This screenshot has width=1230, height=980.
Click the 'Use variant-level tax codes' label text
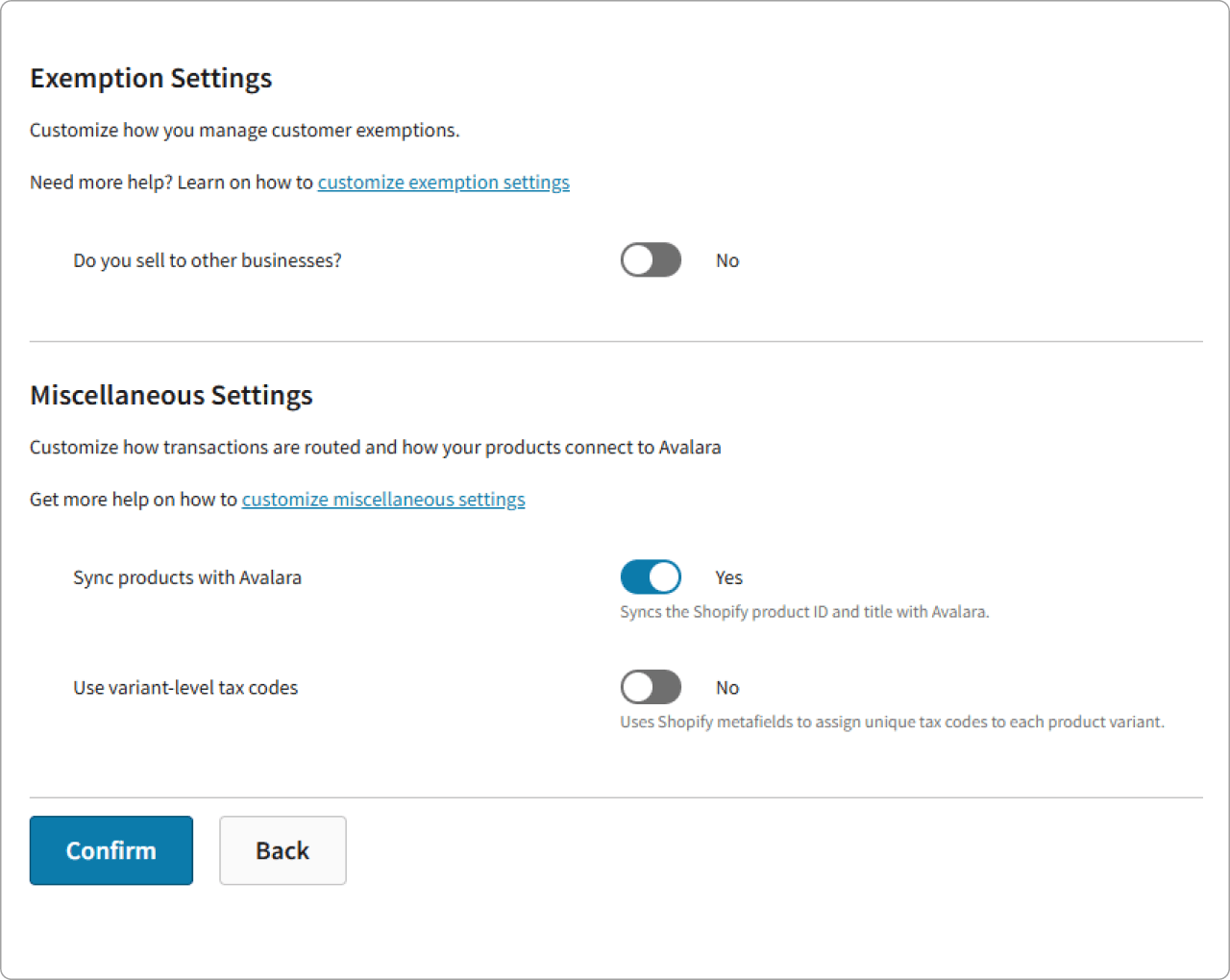coord(185,688)
